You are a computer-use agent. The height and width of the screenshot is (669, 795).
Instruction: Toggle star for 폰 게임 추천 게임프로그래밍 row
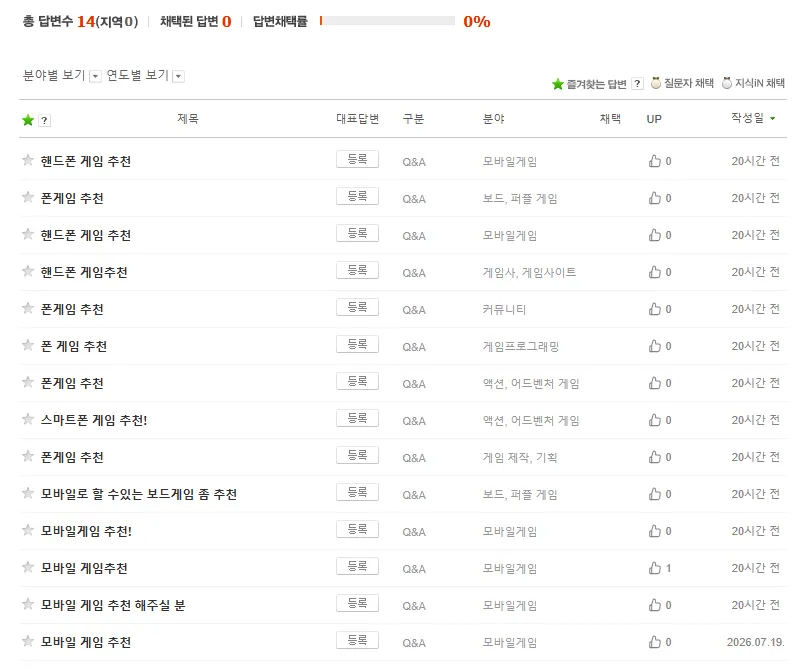[x=28, y=345]
